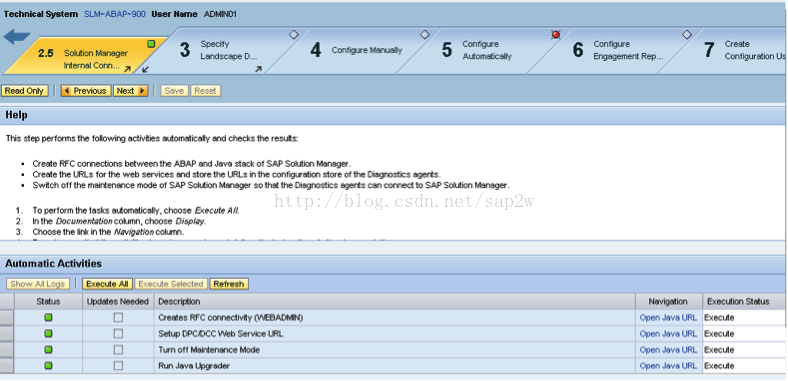Click the Execute Selected button

pos(170,284)
